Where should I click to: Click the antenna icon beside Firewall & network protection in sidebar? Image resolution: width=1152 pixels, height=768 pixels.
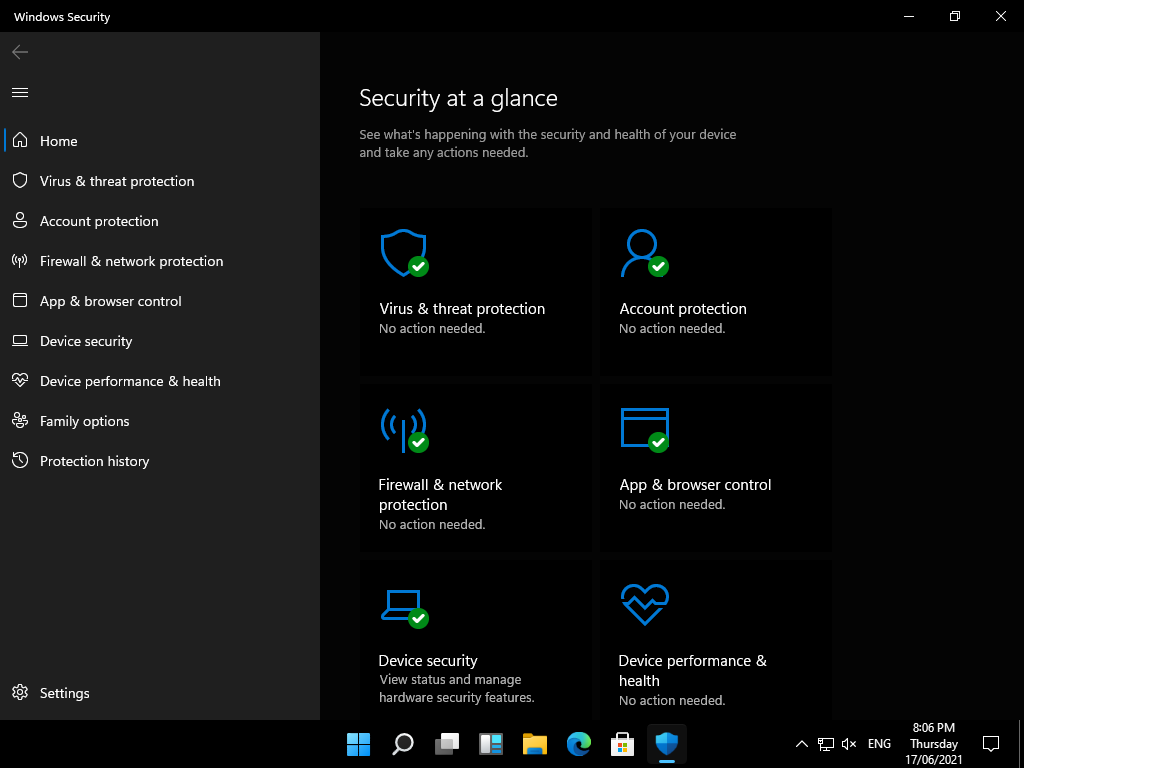(20, 260)
